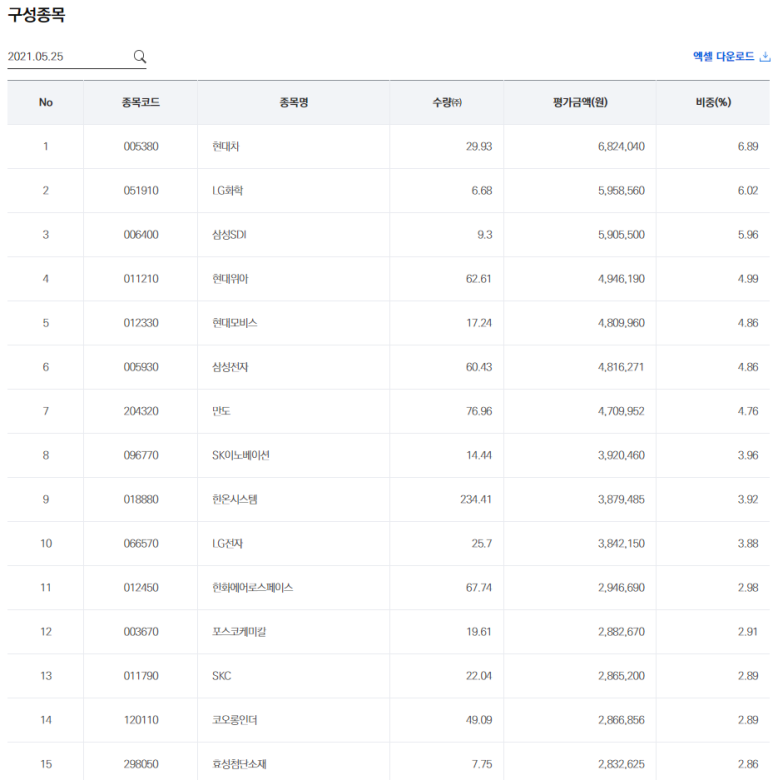Click stock code 006400
The image size is (773, 780).
(x=141, y=235)
